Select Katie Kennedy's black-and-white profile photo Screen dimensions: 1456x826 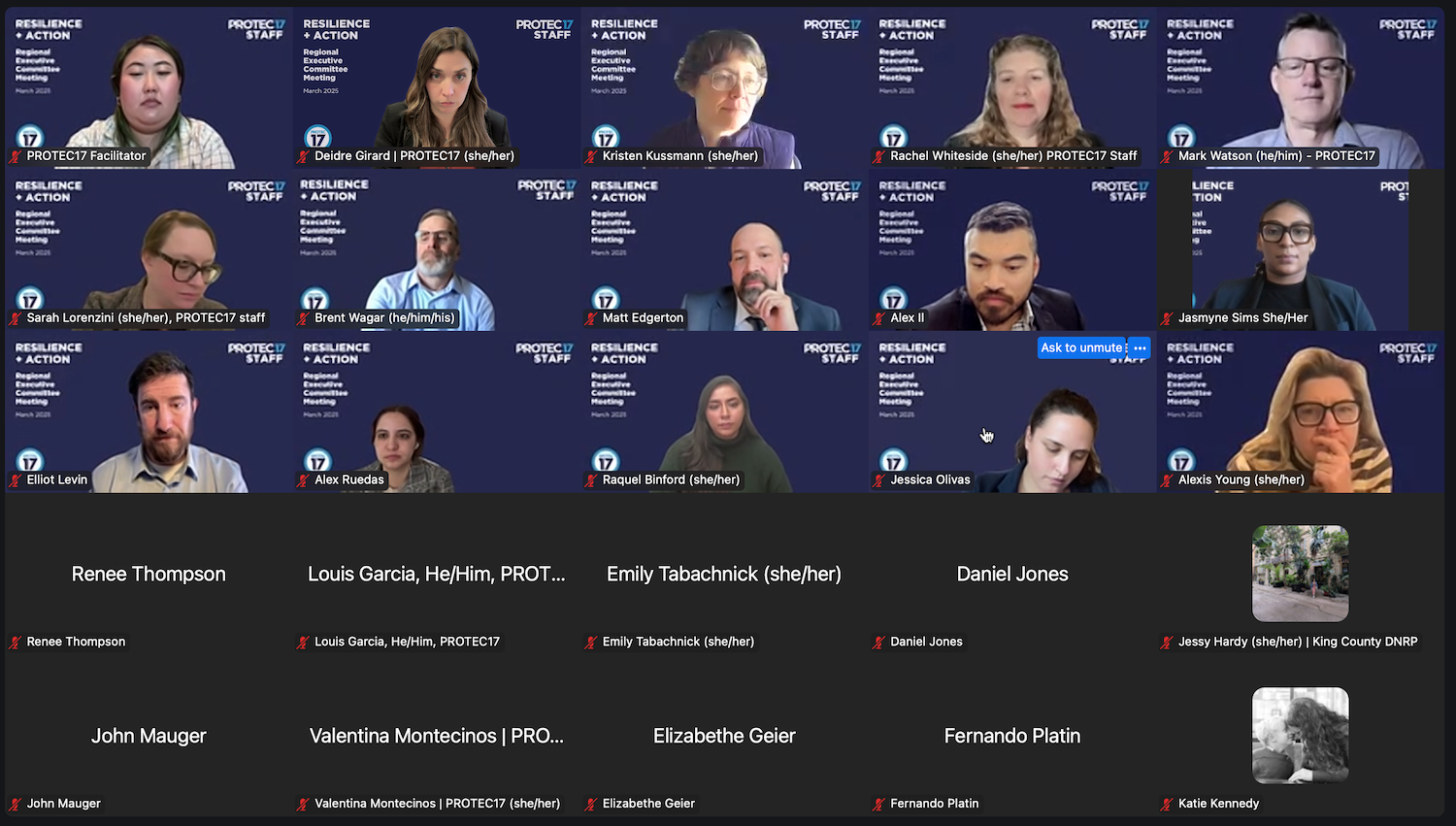click(x=1300, y=735)
